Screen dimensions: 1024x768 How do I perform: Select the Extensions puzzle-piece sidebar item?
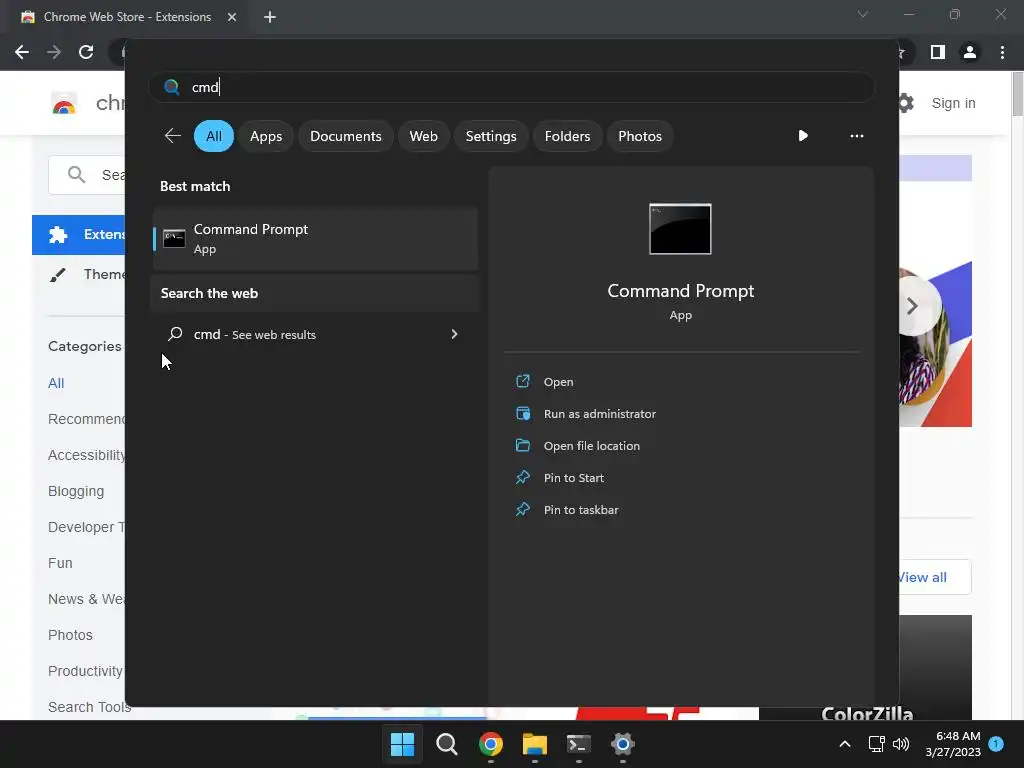pyautogui.click(x=78, y=234)
